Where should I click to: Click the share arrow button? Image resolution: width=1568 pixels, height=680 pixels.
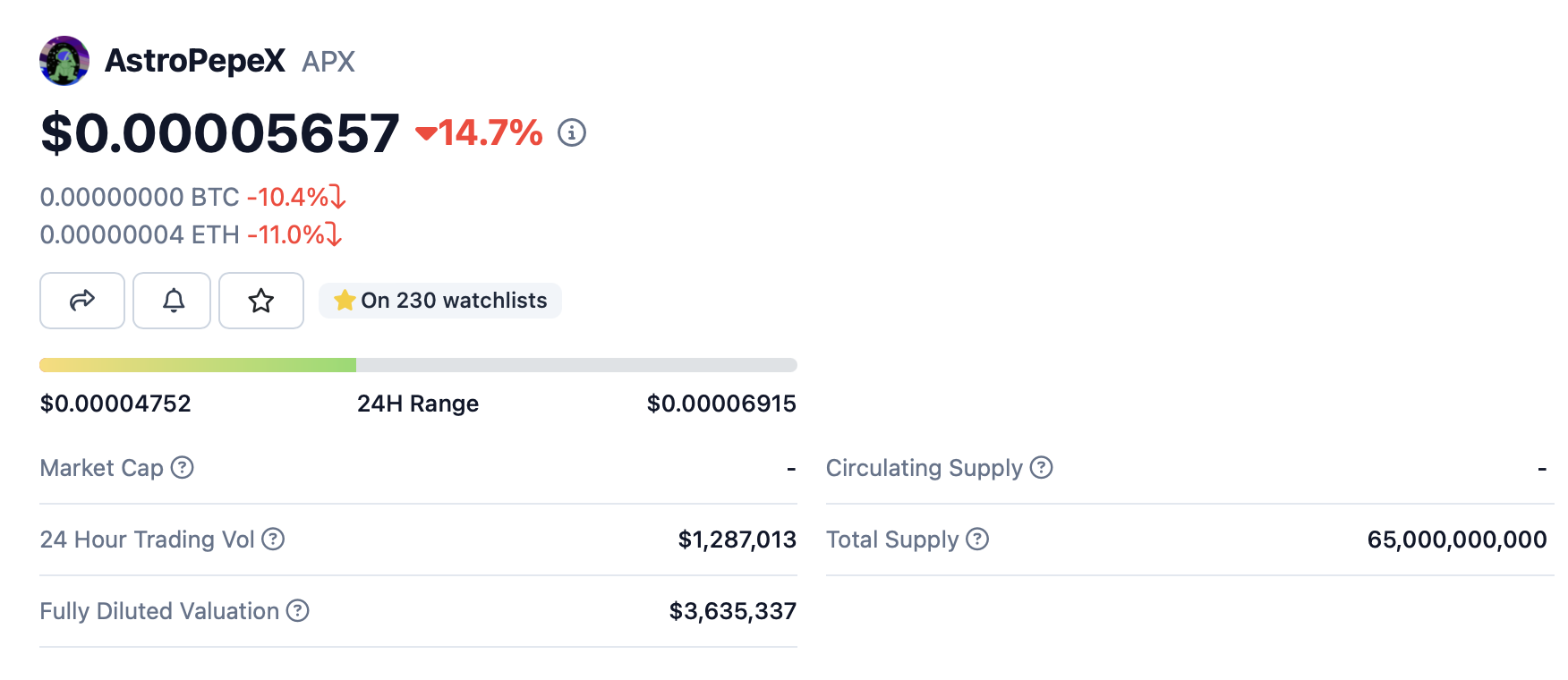coord(82,301)
